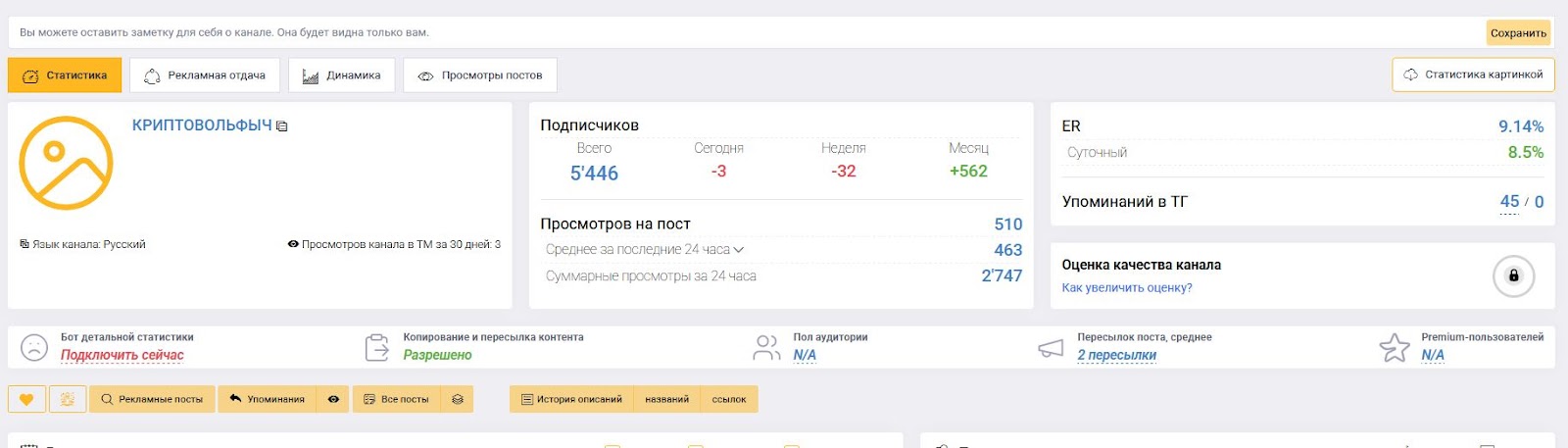Copy channel name icon next to КРИПТОВОЛЬФЫЧ

pos(282,126)
